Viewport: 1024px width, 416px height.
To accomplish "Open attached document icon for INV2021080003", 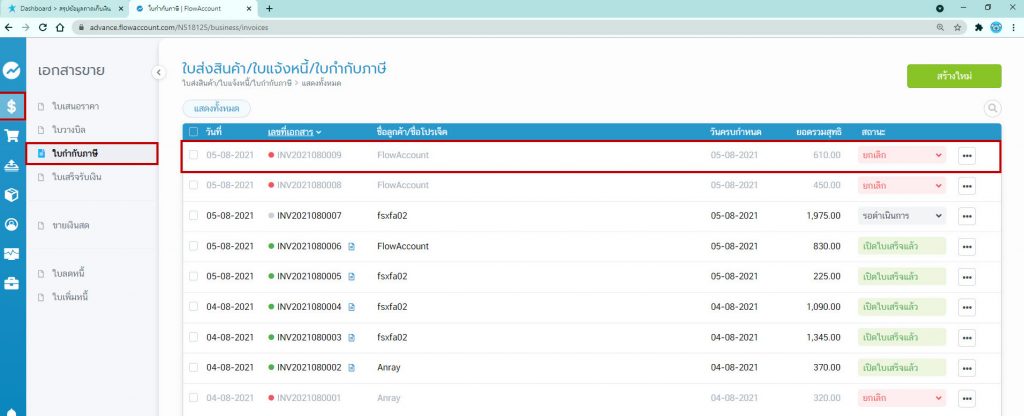I will (x=351, y=338).
